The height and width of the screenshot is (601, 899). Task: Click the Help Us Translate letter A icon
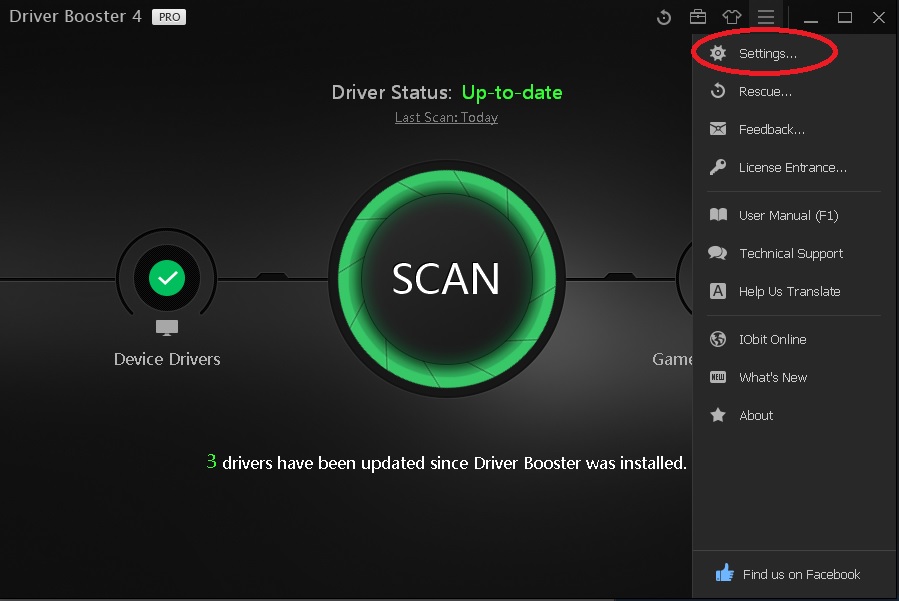pos(718,291)
